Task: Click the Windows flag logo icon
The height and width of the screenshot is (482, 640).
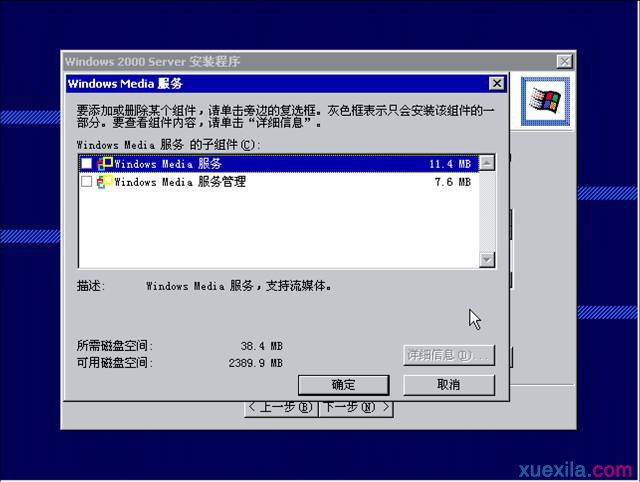Action: pyautogui.click(x=545, y=101)
